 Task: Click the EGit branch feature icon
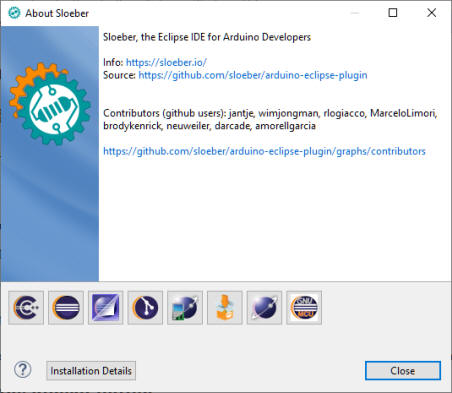point(145,307)
